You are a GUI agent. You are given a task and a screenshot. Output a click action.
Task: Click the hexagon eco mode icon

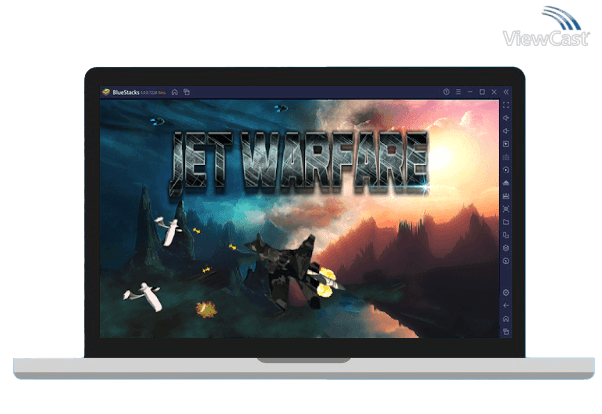point(506,248)
